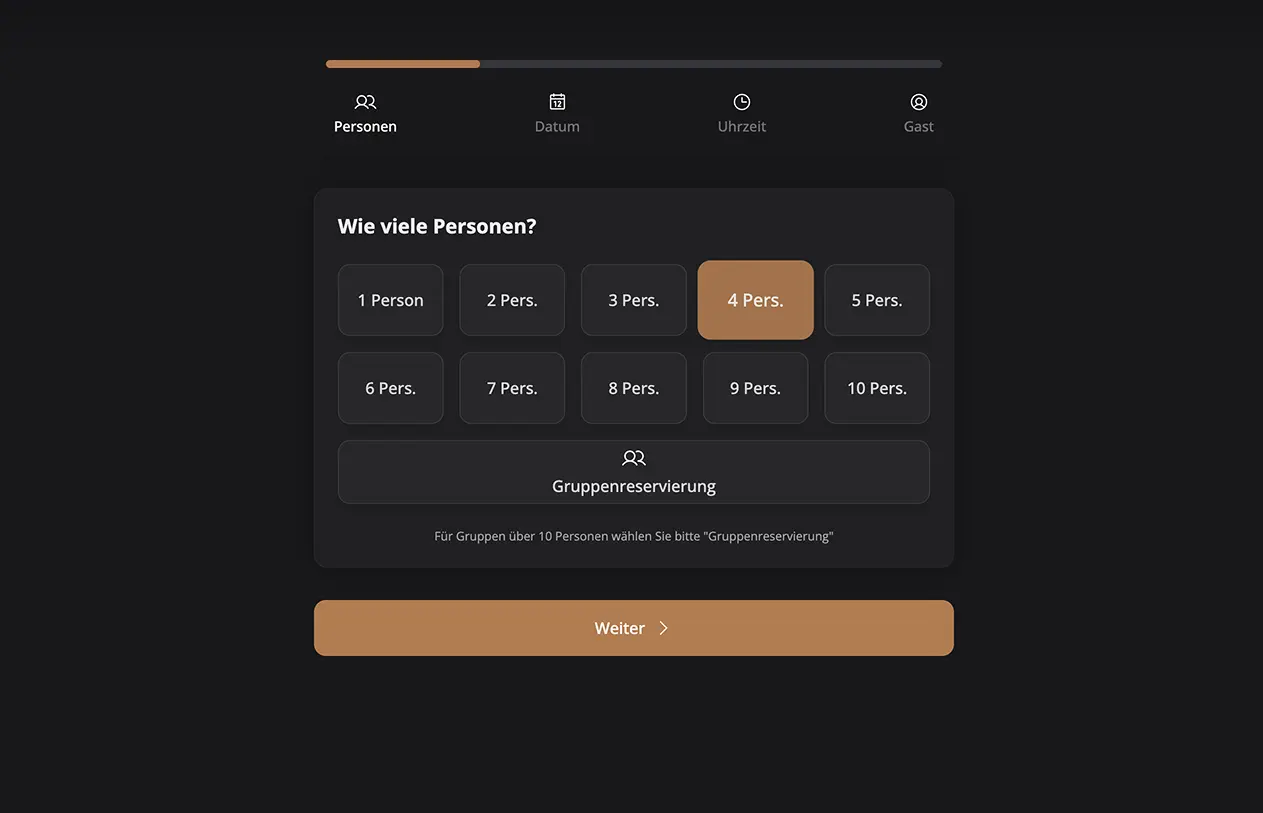Open the Uhrzeit step label
The image size is (1263, 813).
click(742, 127)
